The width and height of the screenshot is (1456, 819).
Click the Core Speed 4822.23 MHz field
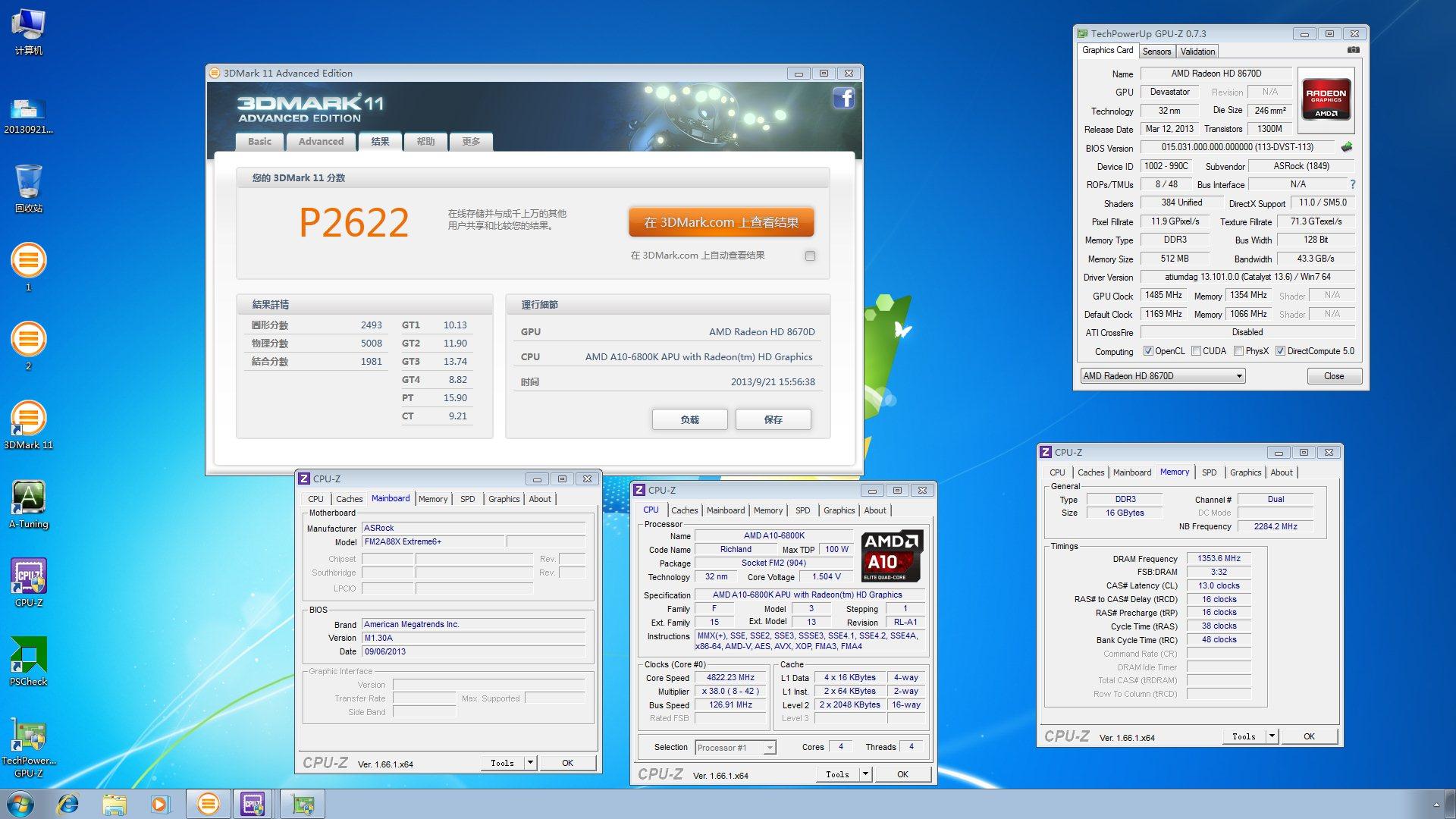(730, 678)
